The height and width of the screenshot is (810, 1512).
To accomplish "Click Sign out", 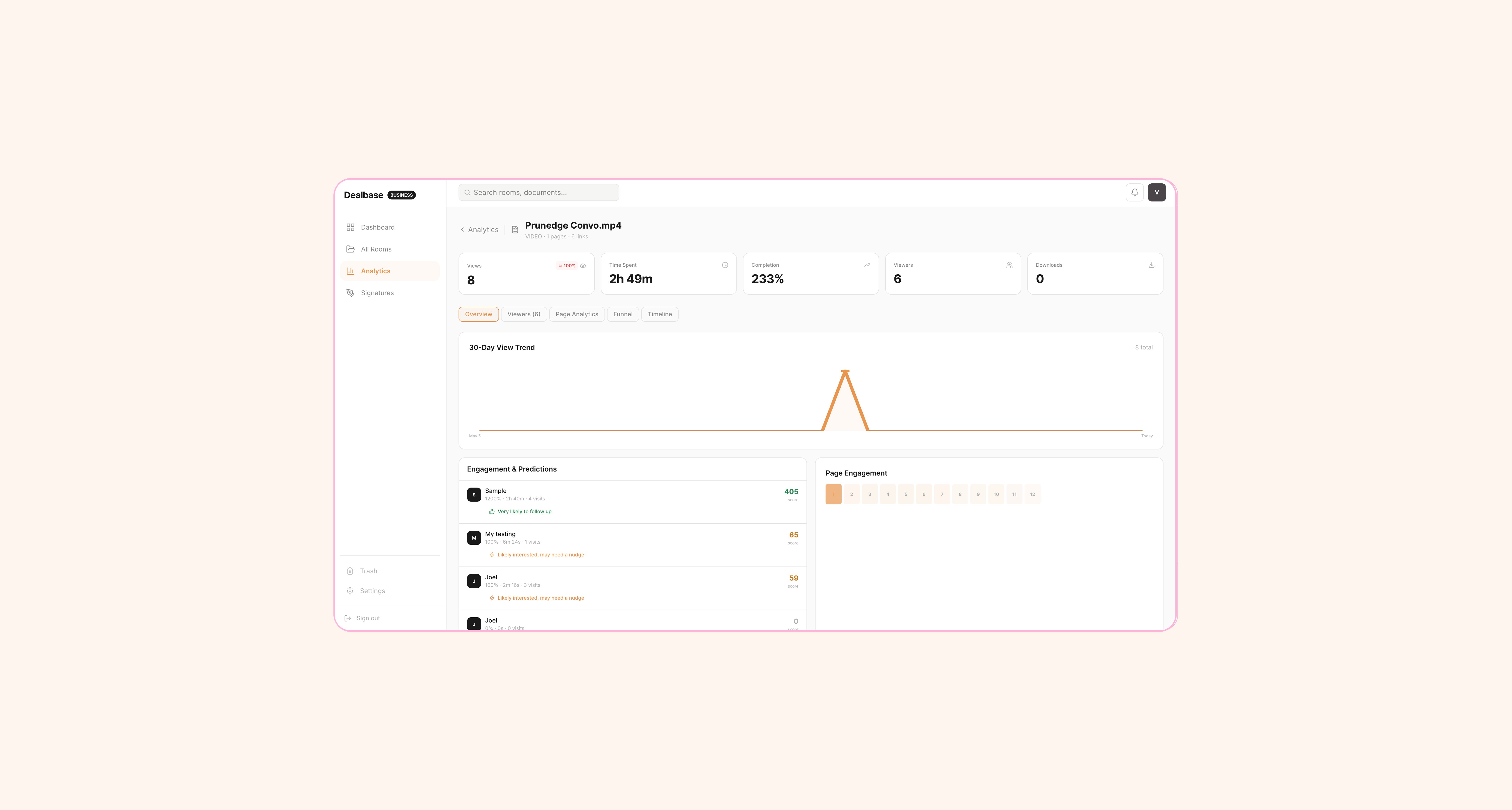I will [x=362, y=618].
